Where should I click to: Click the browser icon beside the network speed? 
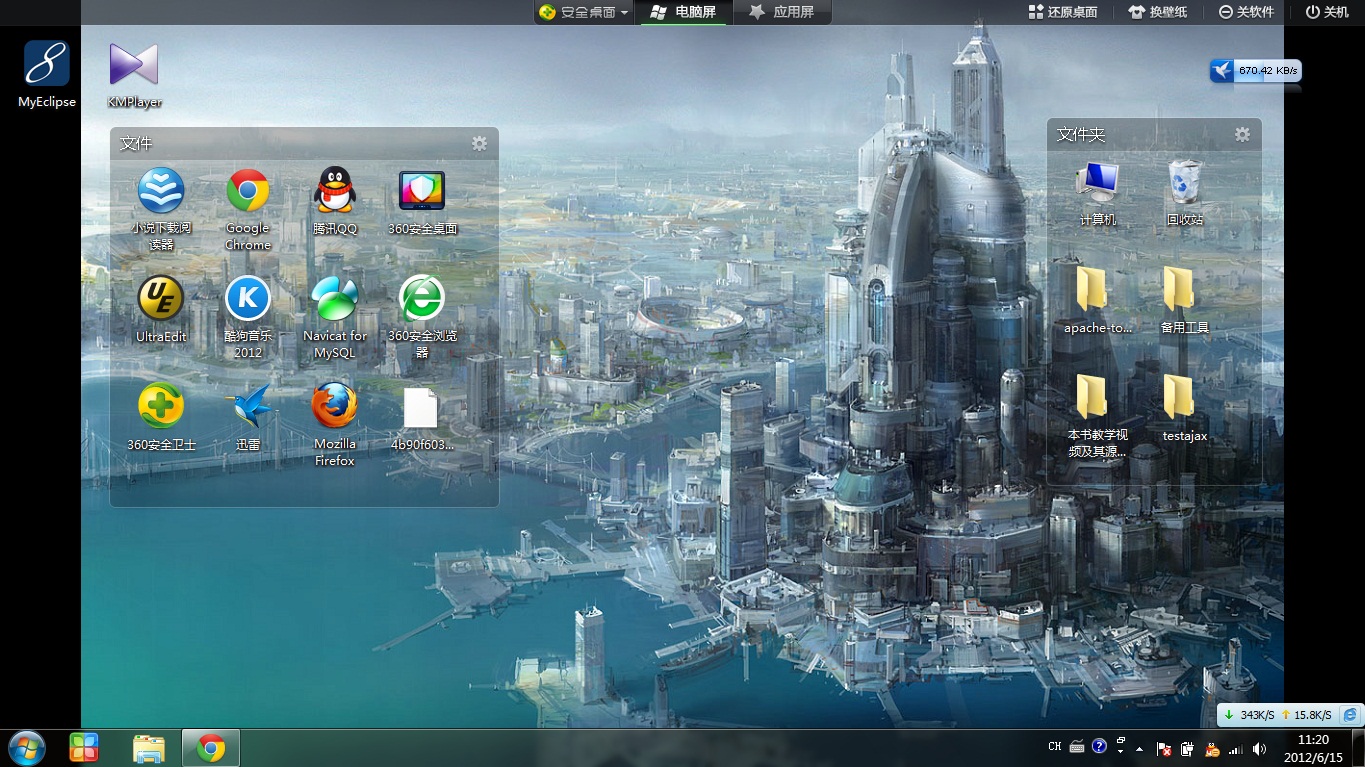[x=1350, y=715]
